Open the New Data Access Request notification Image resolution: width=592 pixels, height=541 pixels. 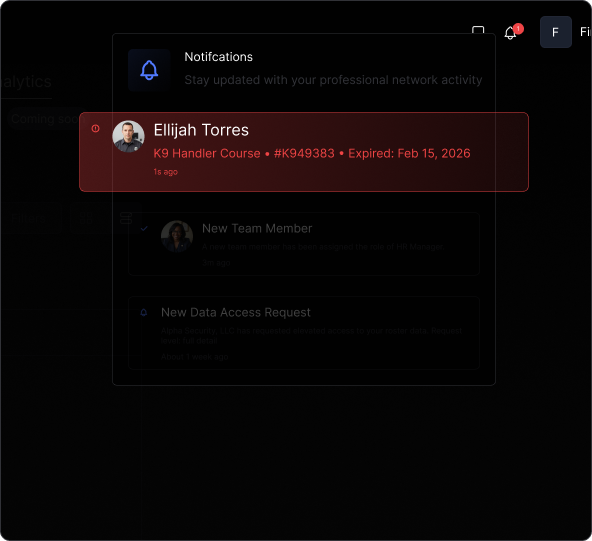(x=304, y=333)
